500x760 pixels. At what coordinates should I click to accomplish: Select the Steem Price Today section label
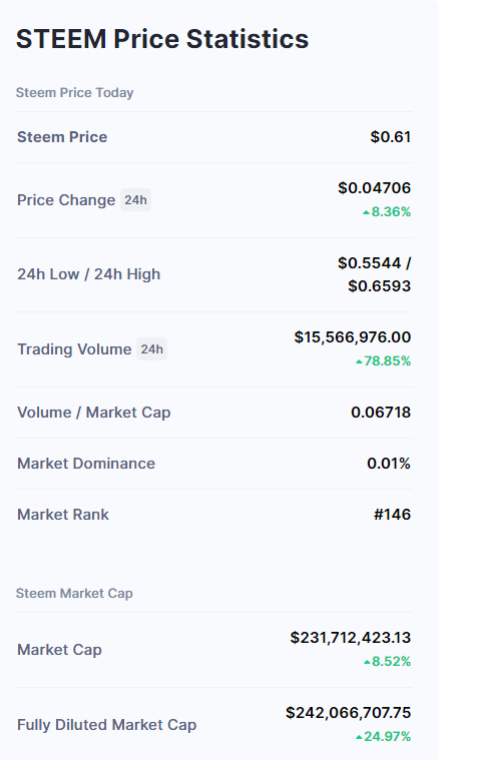(75, 93)
